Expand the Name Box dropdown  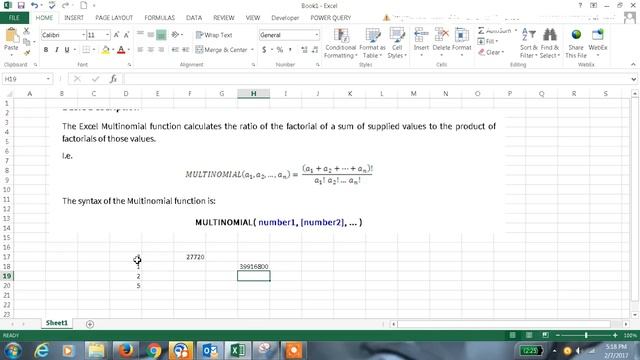tap(48, 79)
